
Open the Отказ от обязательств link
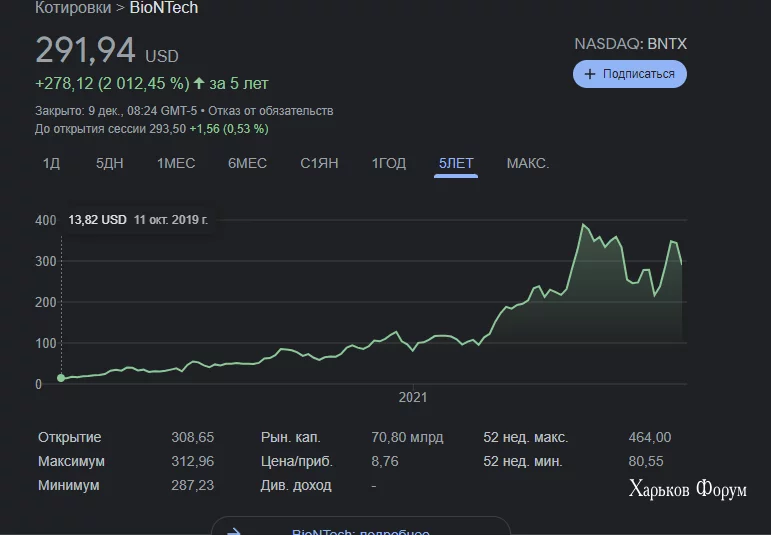tap(270, 111)
